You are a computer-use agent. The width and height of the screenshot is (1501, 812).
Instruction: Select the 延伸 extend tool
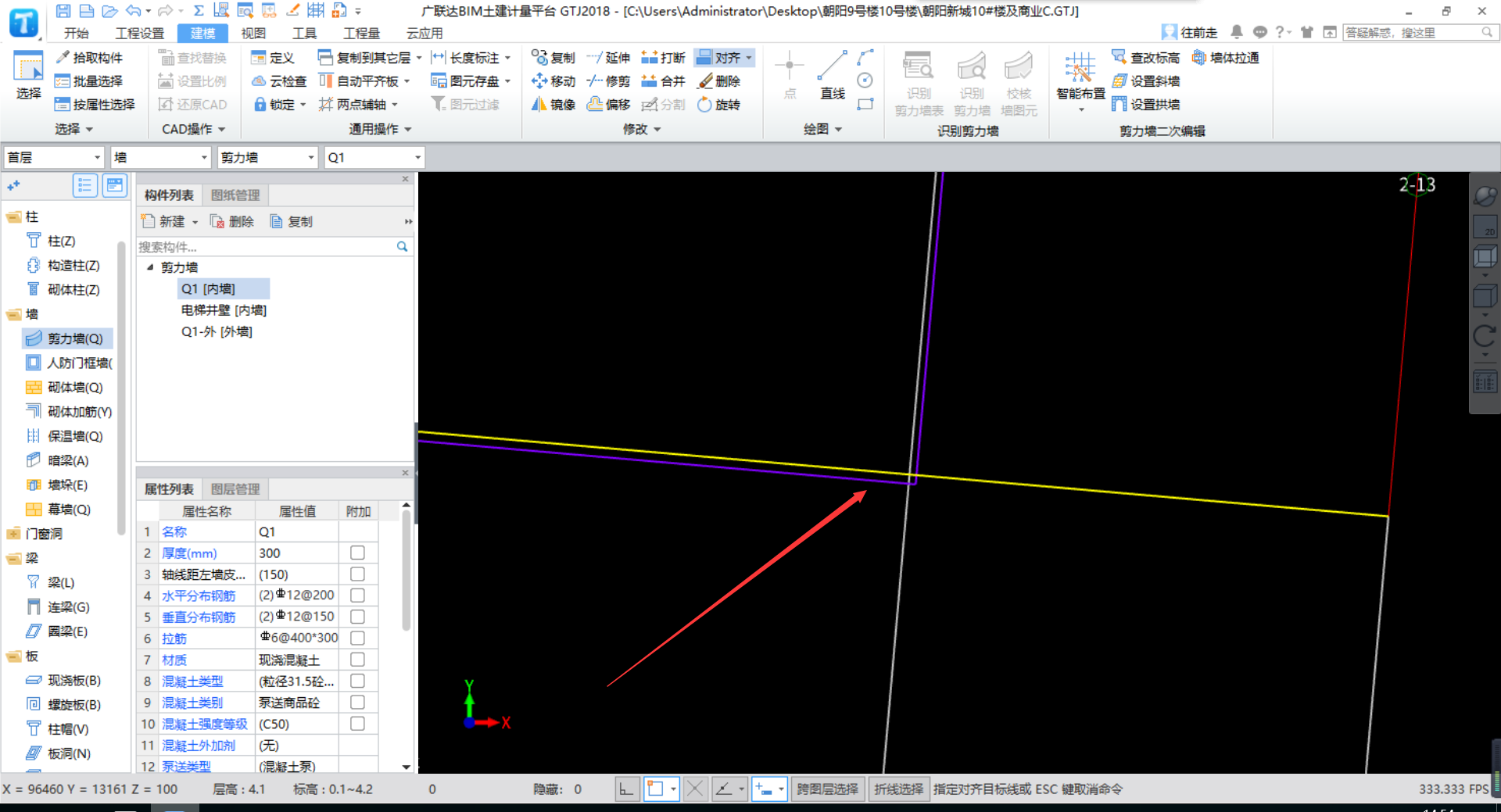click(x=609, y=58)
